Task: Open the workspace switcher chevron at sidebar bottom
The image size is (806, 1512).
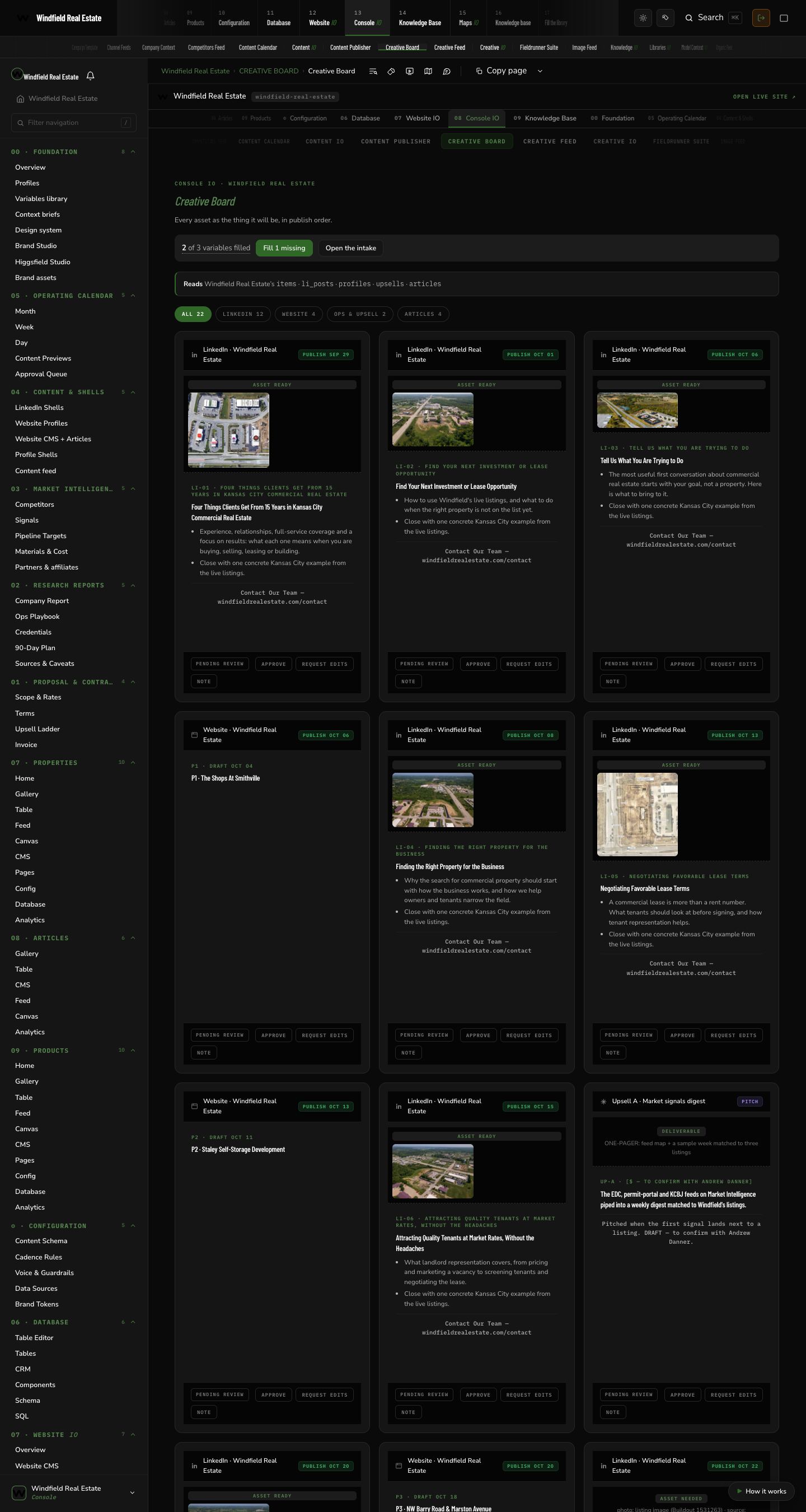Action: tap(132, 1492)
